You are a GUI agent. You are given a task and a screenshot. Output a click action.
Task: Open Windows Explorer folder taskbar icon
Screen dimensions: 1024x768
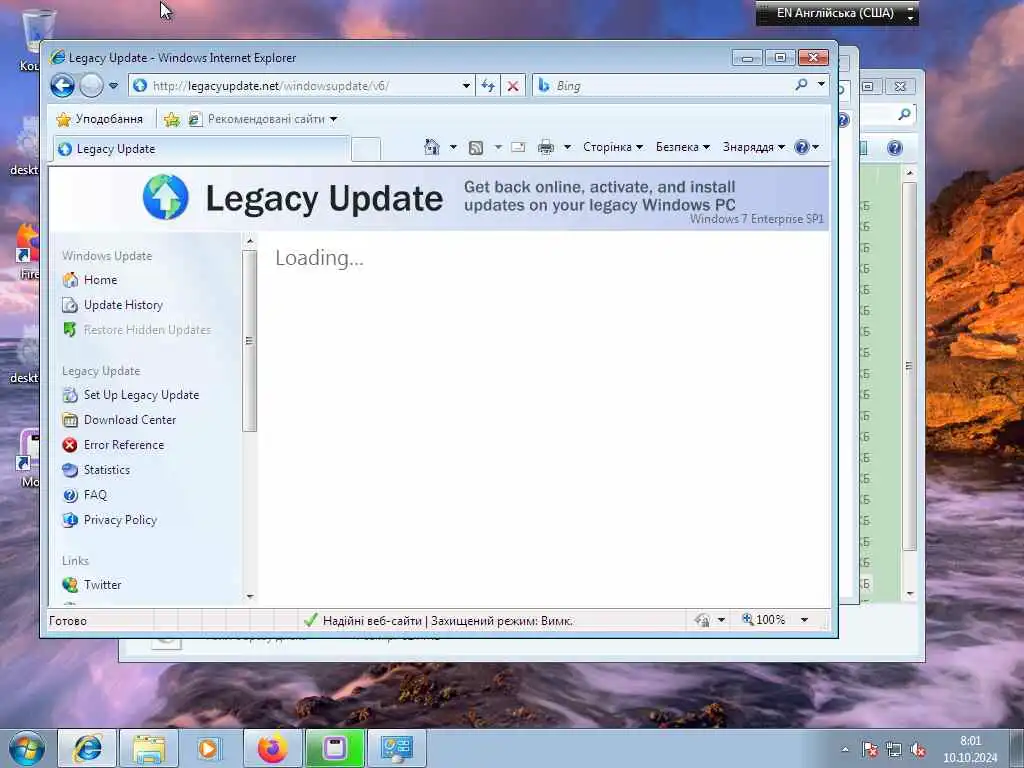(x=149, y=748)
